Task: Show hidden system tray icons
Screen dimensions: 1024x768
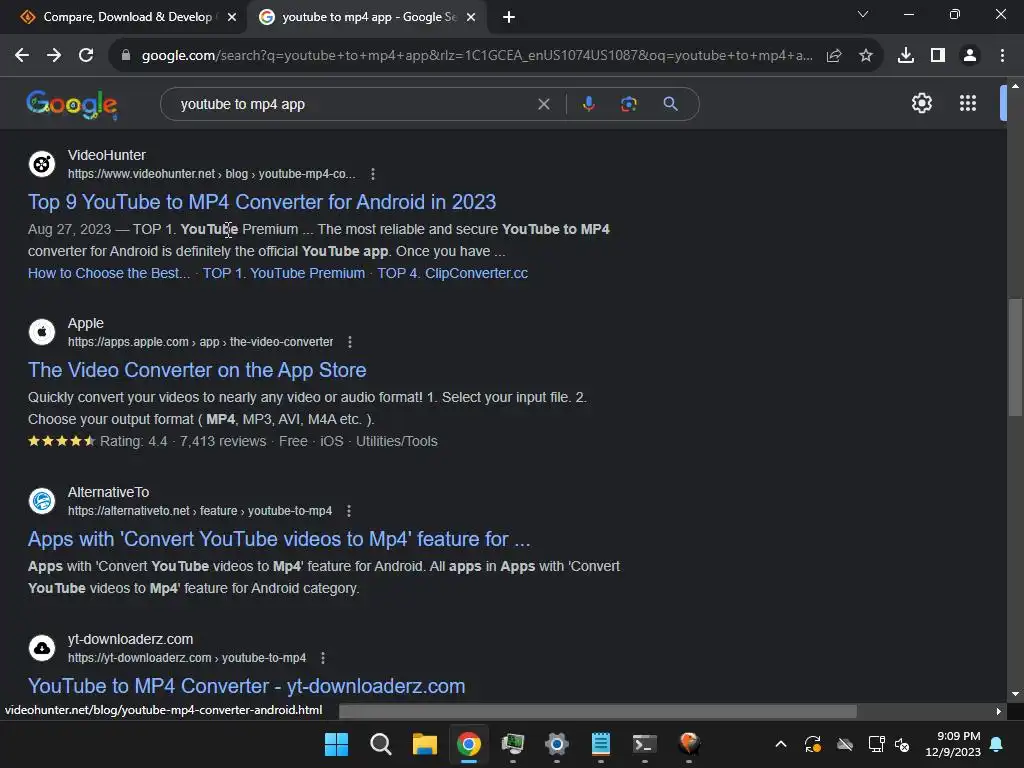Action: tap(780, 744)
